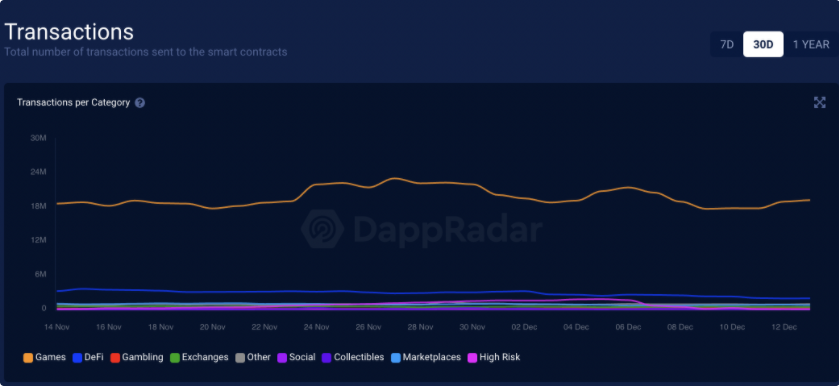Screen dimensions: 839x387
Task: Click the Transactions heading
Action: (69, 32)
